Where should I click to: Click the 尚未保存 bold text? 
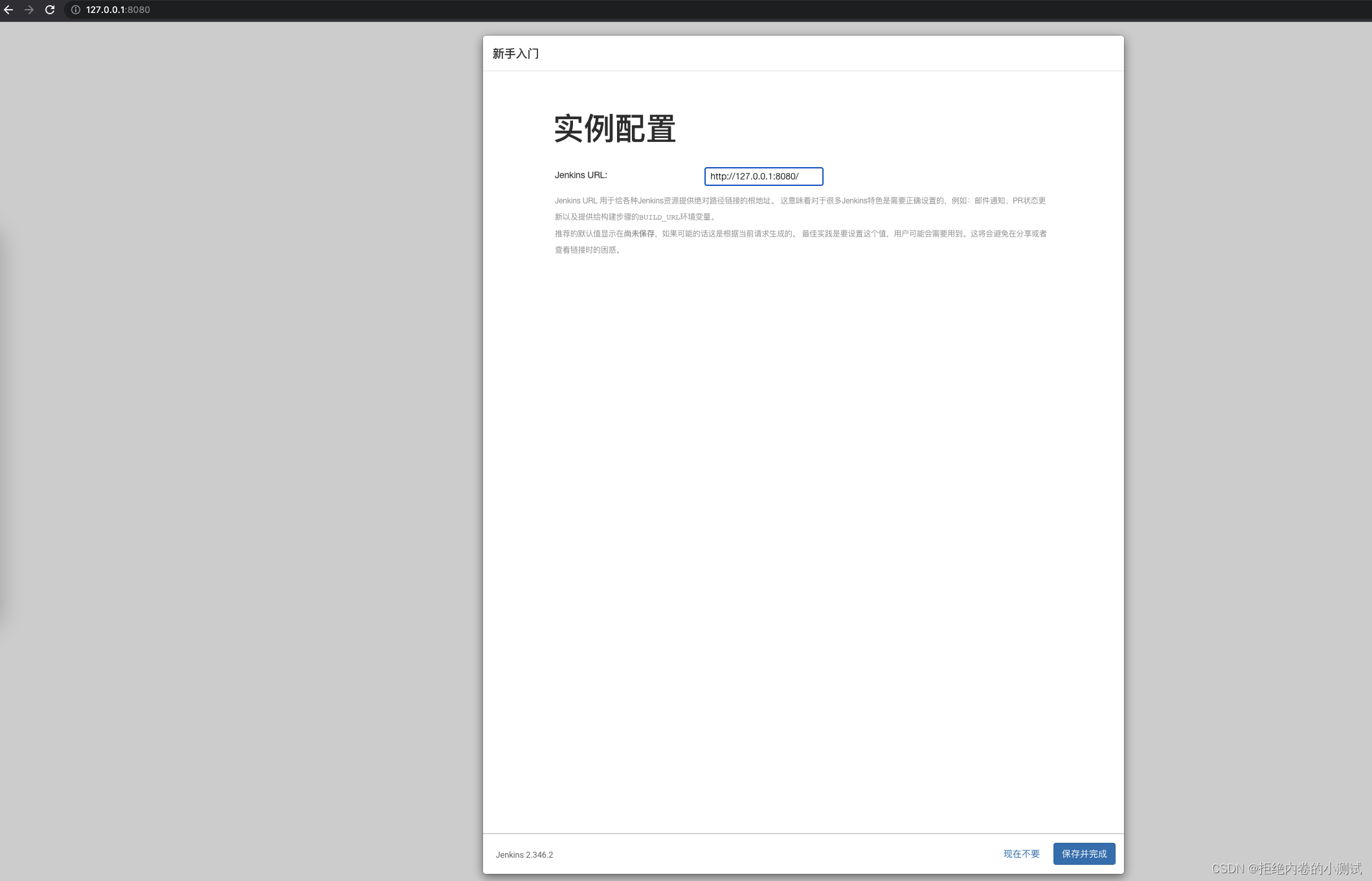pyautogui.click(x=639, y=234)
